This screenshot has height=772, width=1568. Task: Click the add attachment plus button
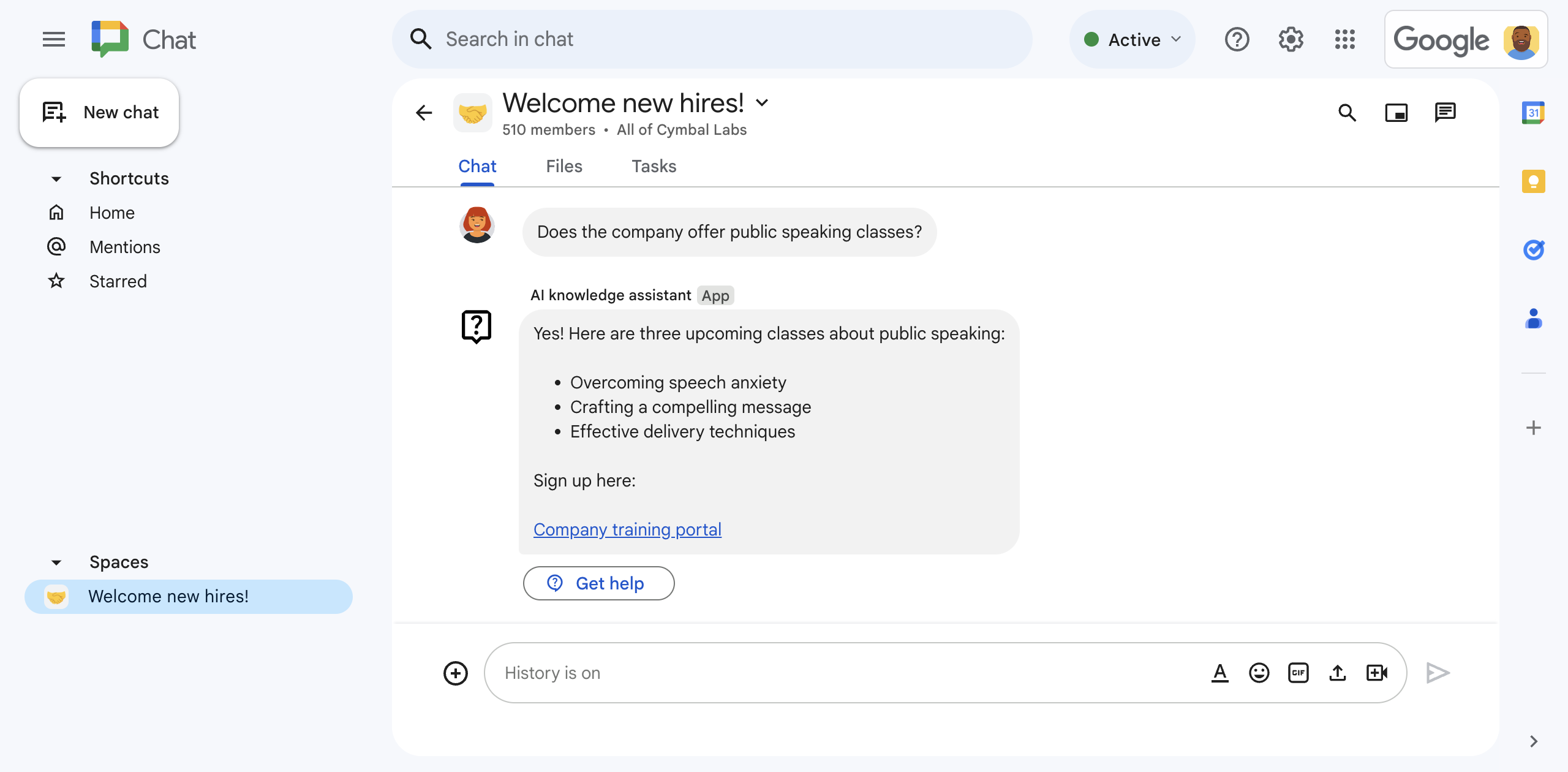[456, 672]
